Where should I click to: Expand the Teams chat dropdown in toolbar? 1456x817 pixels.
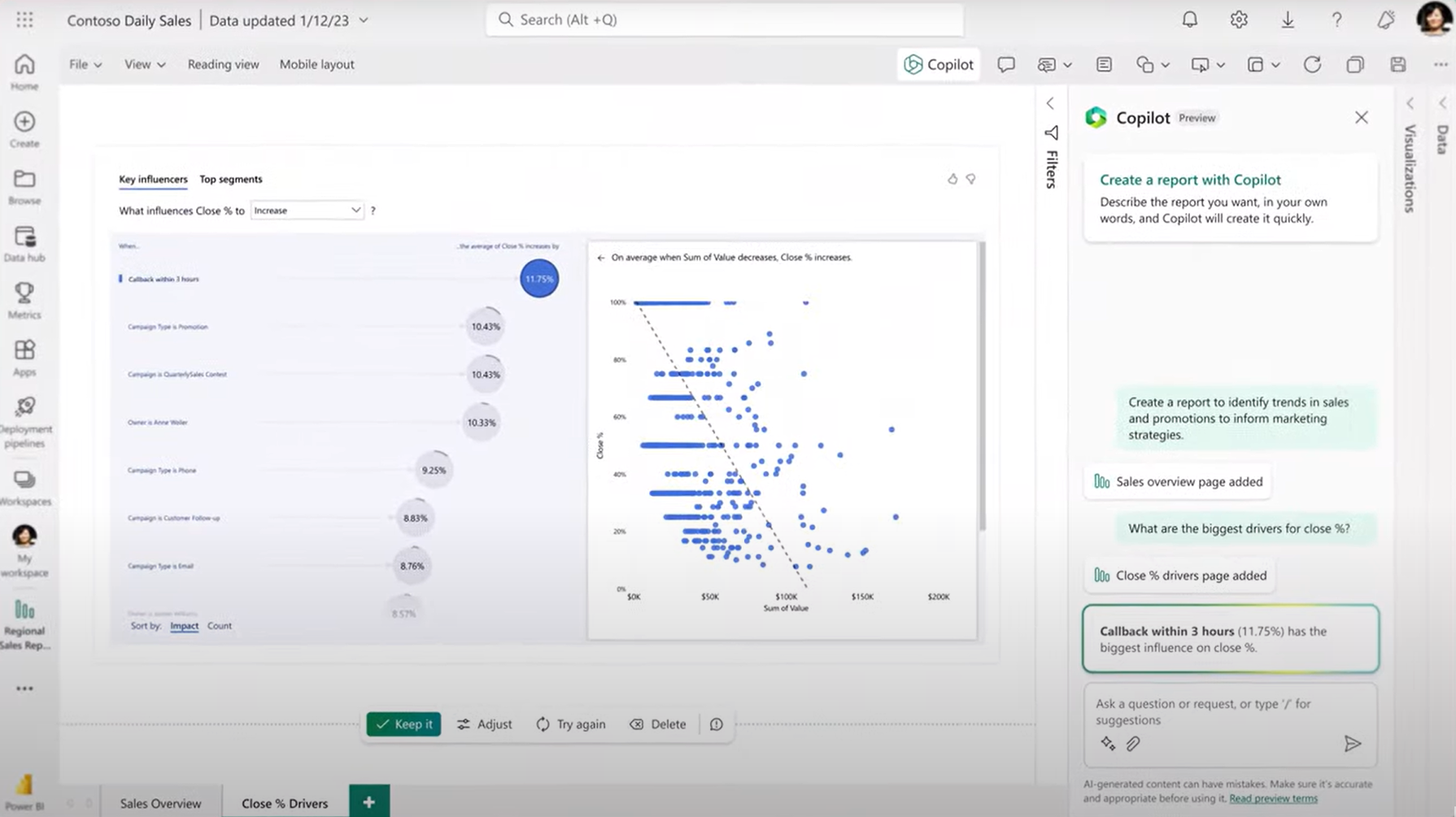click(x=1068, y=65)
